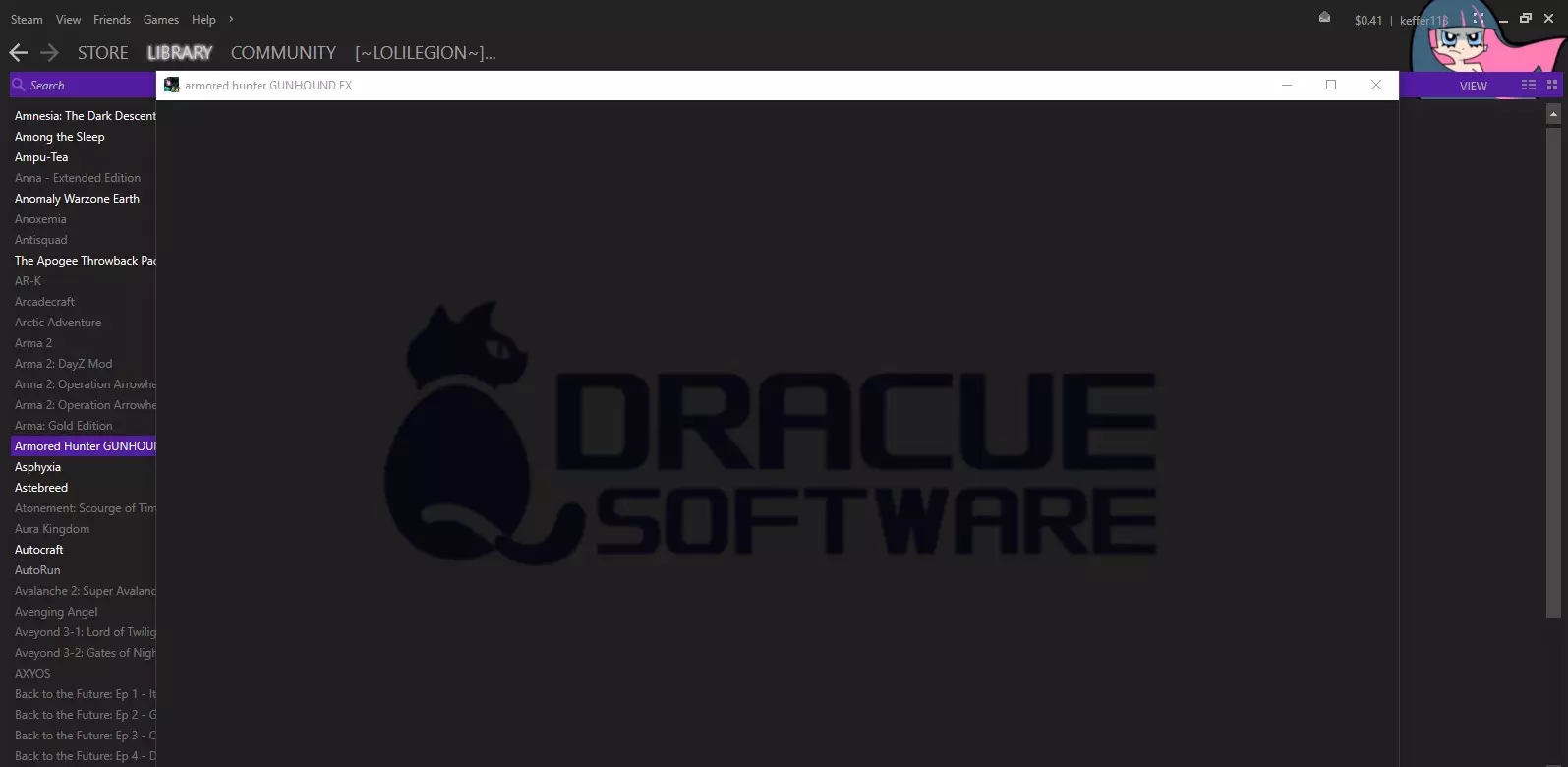The height and width of the screenshot is (767, 1568).
Task: Go to the COMMUNITY tab
Action: [283, 53]
